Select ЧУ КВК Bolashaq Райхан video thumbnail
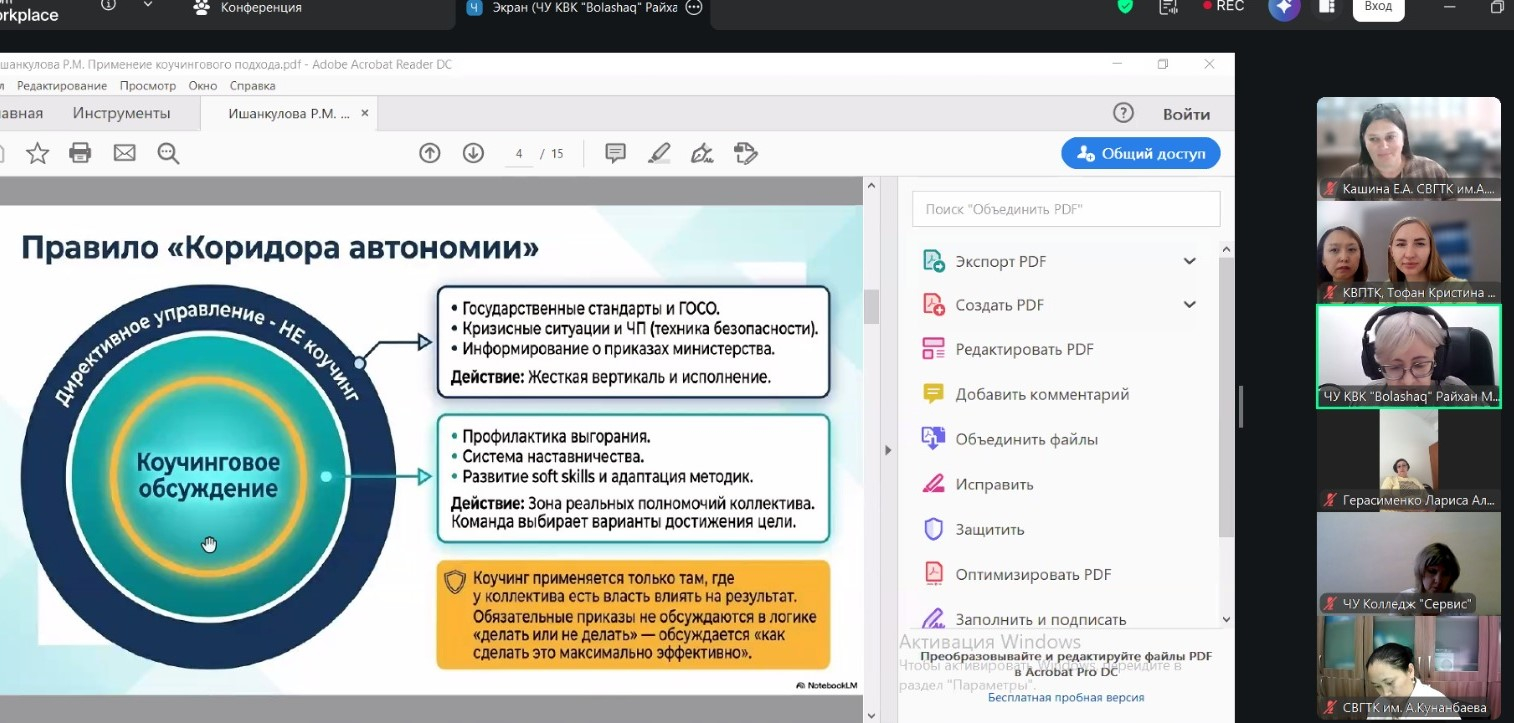This screenshot has width=1514, height=723. click(x=1409, y=356)
